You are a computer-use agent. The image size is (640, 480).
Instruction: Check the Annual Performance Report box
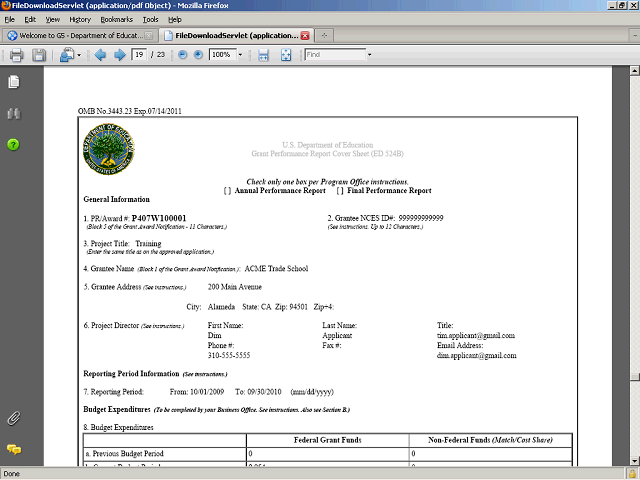coord(228,190)
